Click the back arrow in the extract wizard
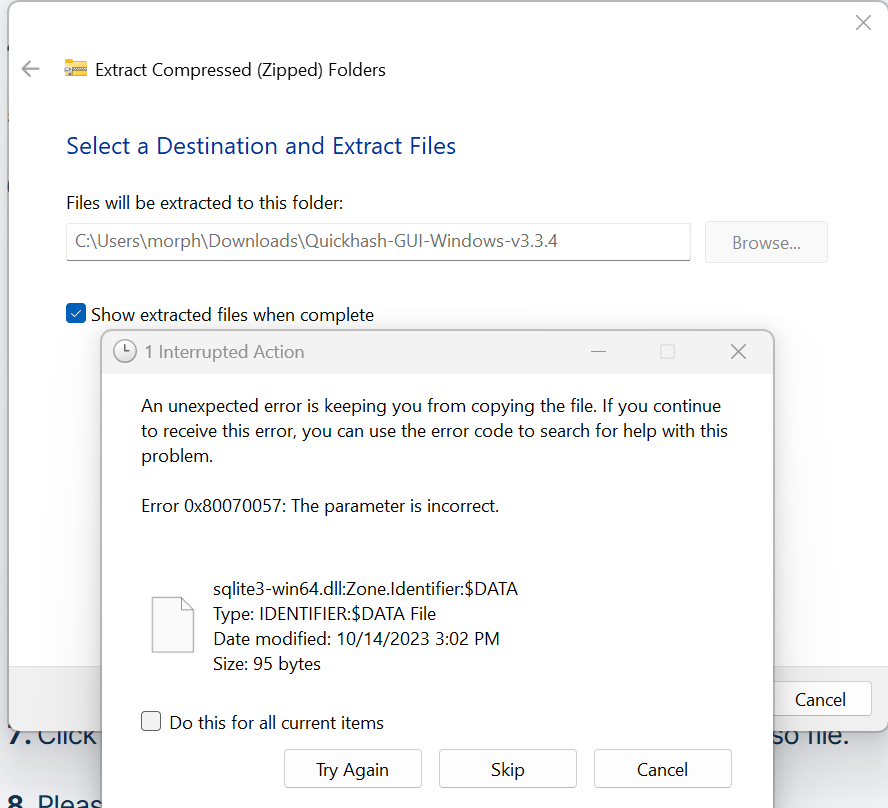888x808 pixels. pyautogui.click(x=31, y=69)
